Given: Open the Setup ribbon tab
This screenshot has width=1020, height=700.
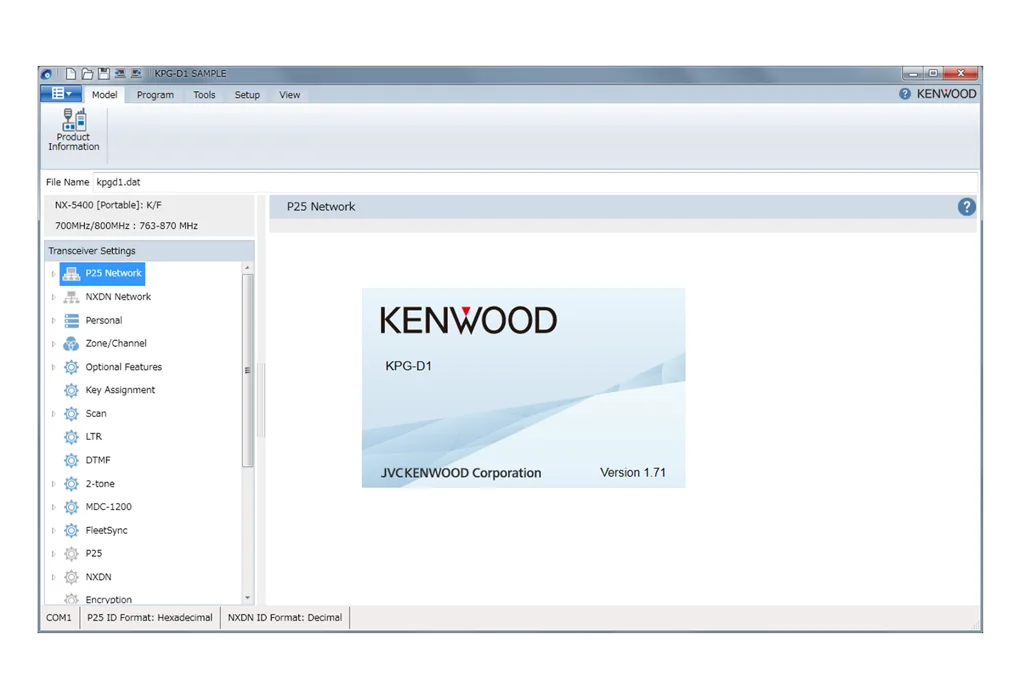Looking at the screenshot, I should pos(247,95).
